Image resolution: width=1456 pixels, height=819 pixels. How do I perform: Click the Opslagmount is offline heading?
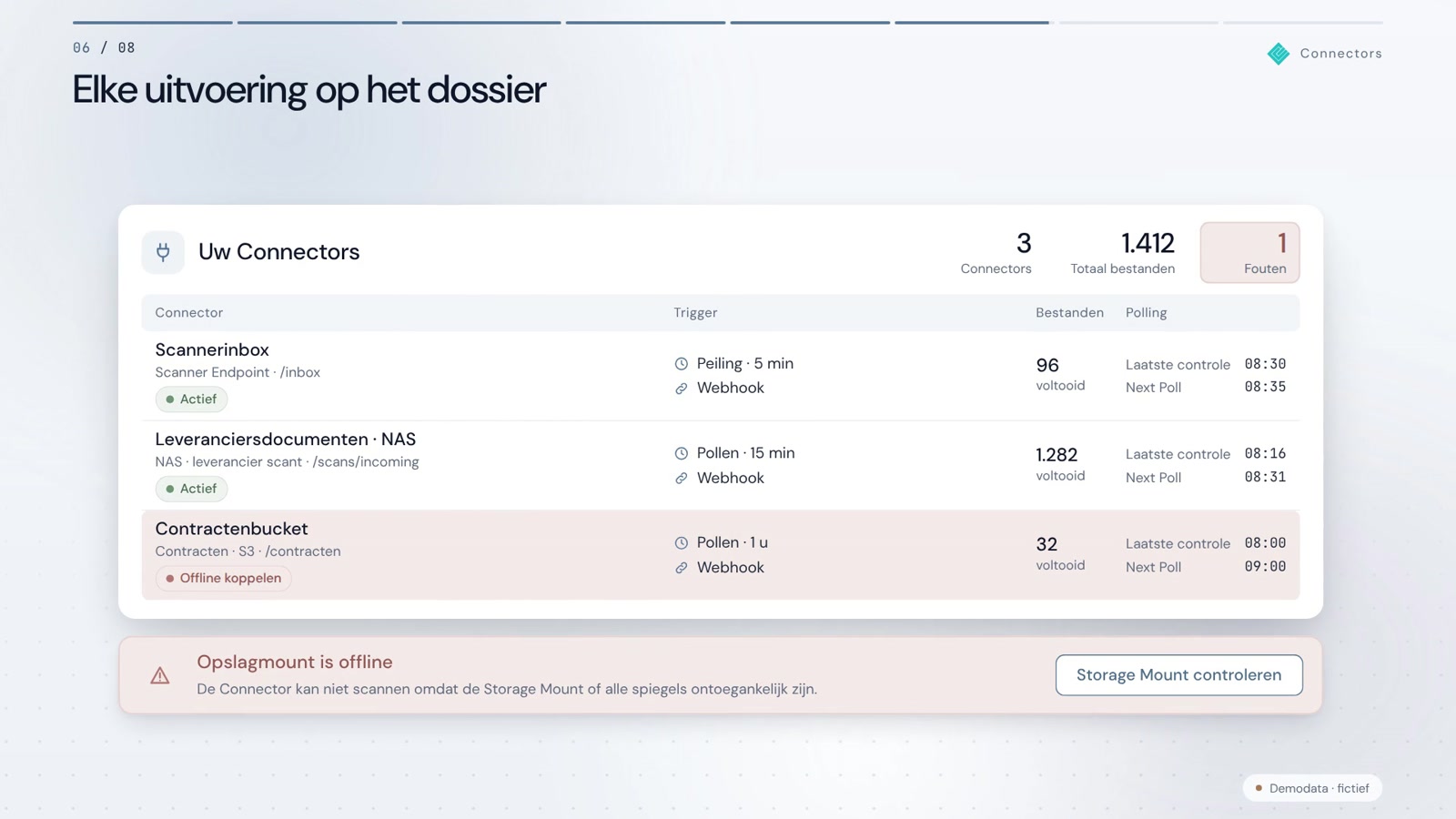(295, 662)
